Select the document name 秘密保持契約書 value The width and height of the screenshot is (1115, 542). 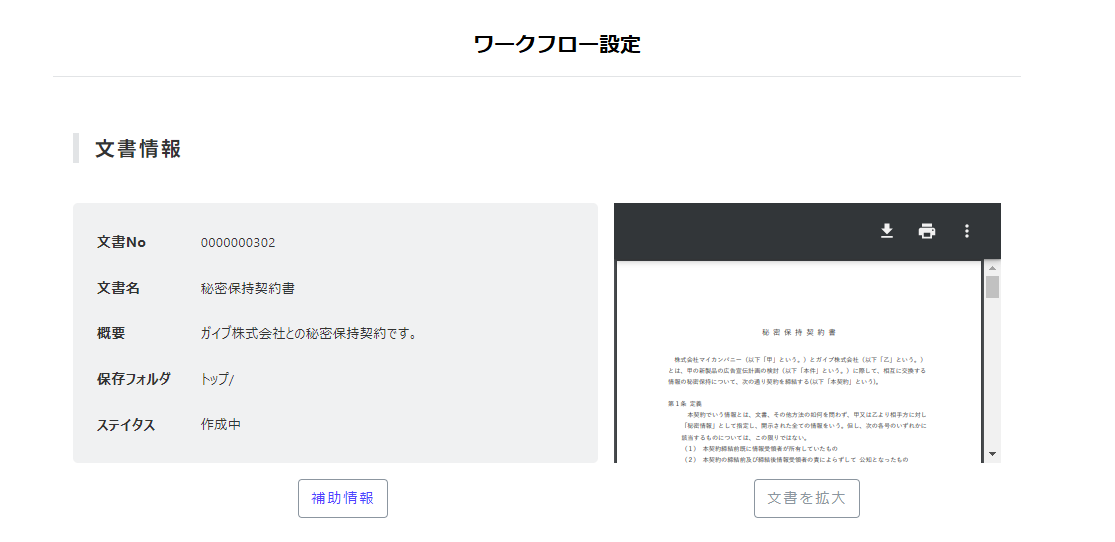click(247, 289)
